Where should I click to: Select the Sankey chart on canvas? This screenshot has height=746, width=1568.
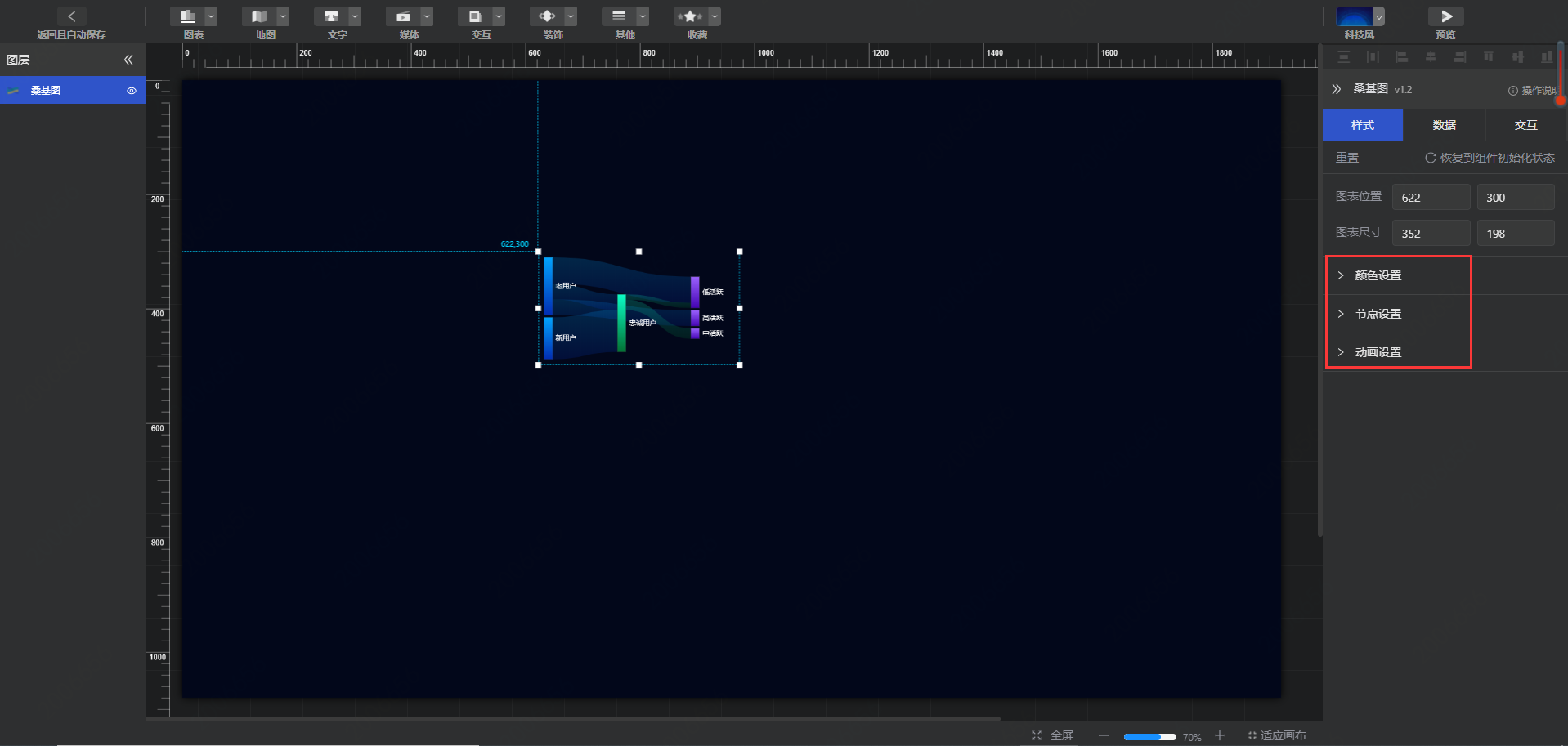[x=638, y=308]
